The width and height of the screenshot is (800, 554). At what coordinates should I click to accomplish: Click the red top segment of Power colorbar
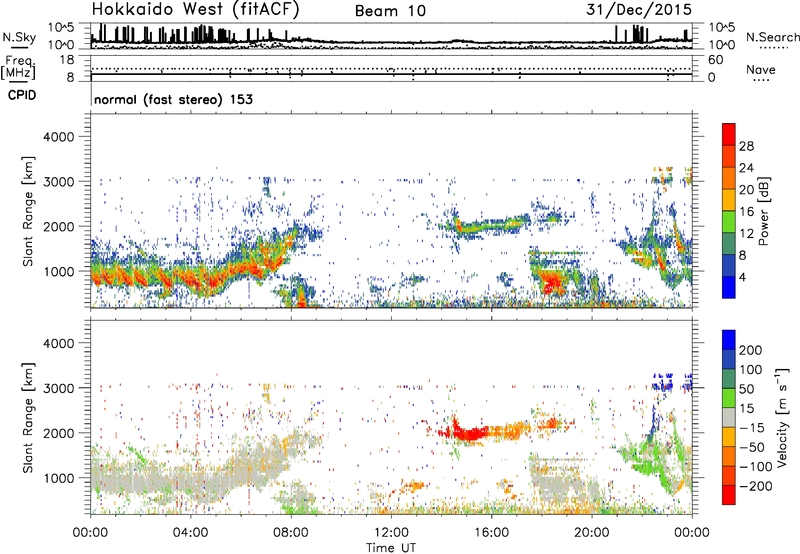tap(729, 135)
